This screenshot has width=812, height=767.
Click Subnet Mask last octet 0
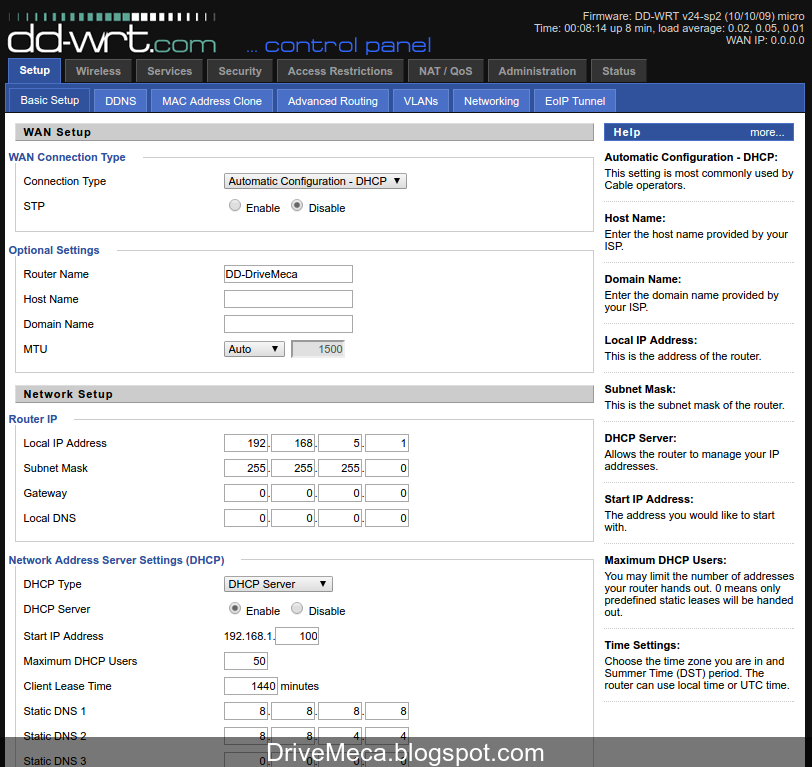point(387,468)
